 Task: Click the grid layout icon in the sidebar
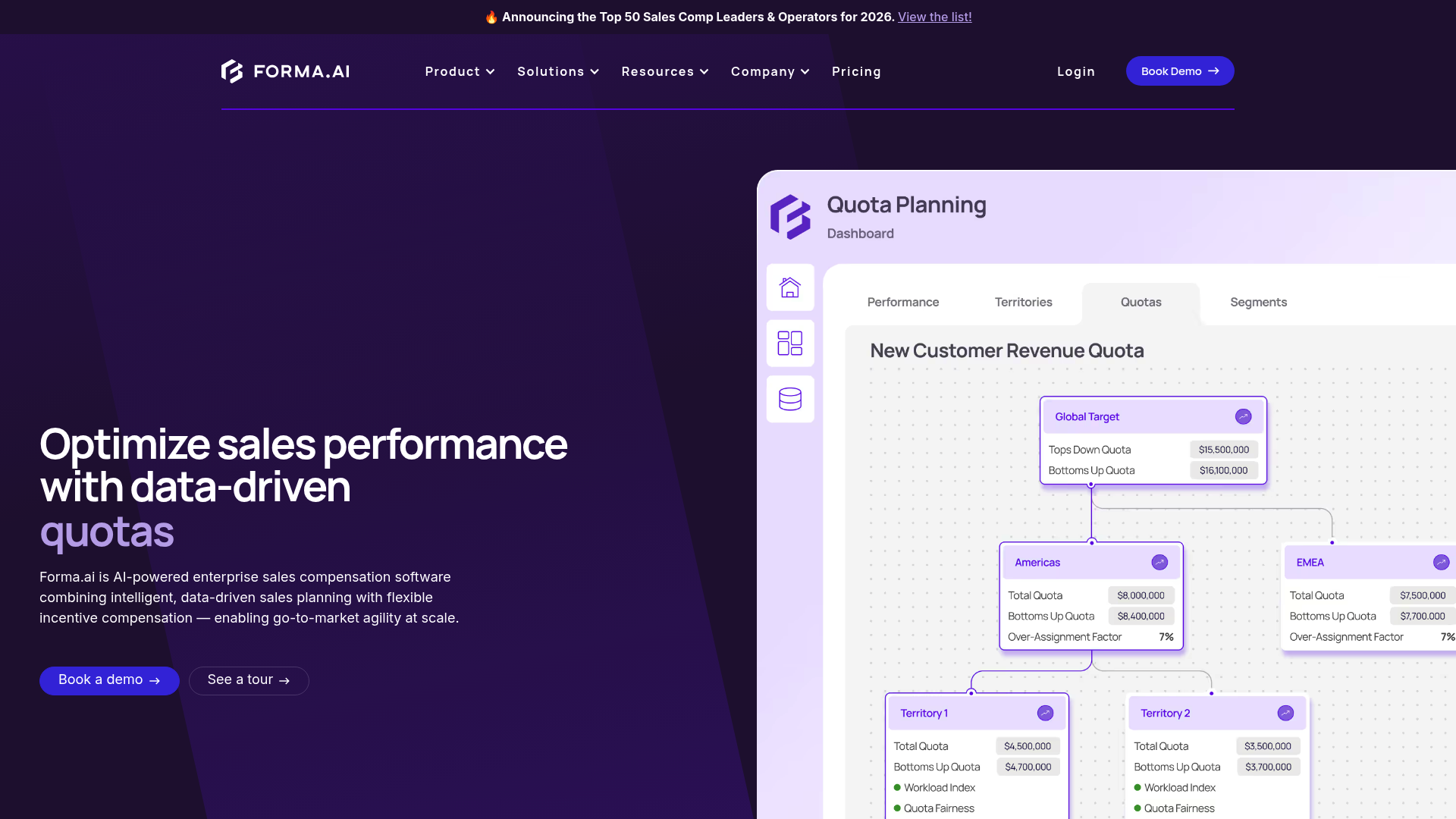pos(790,344)
